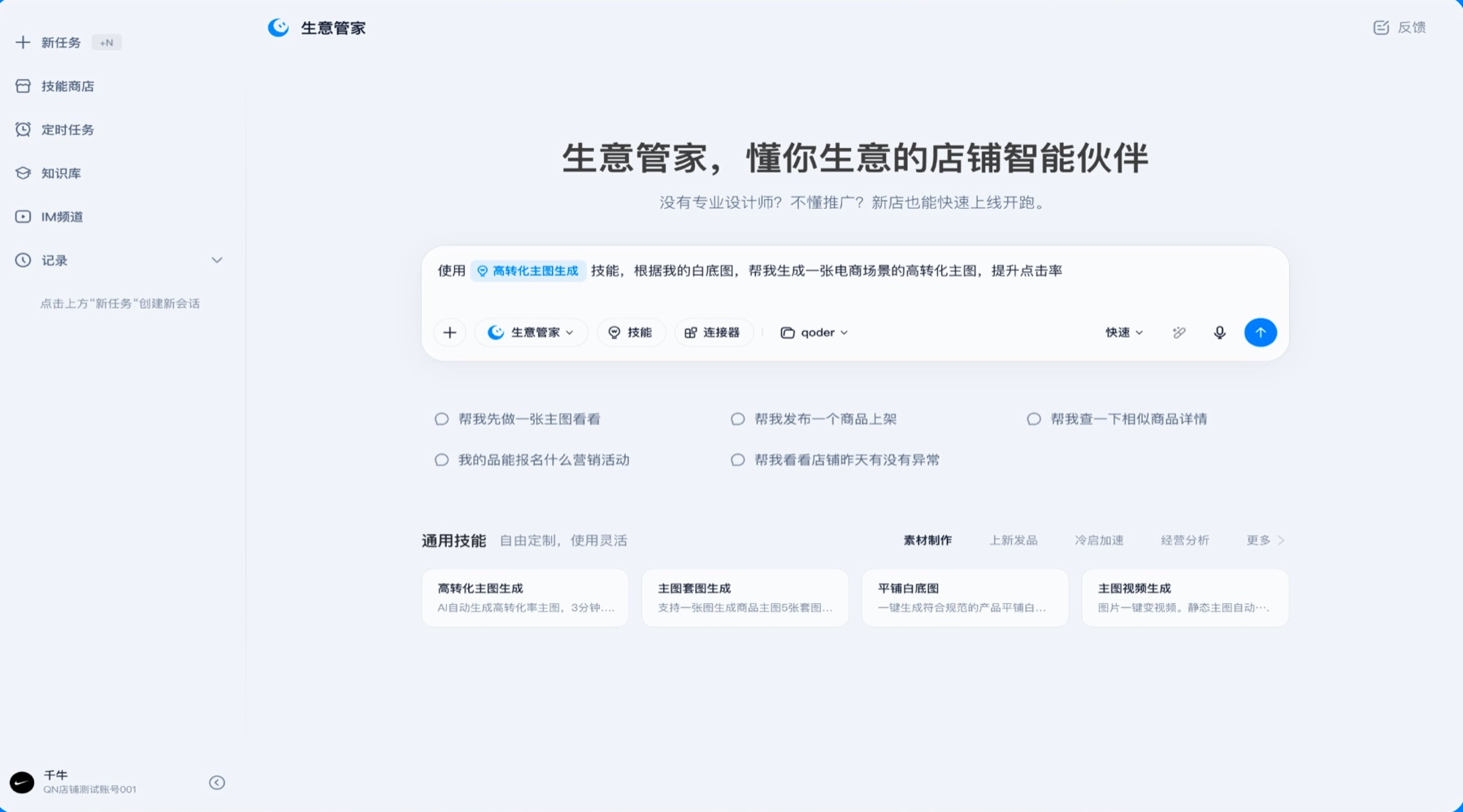Open the 平铺白底图 skill card
The image size is (1463, 812).
coord(965,597)
